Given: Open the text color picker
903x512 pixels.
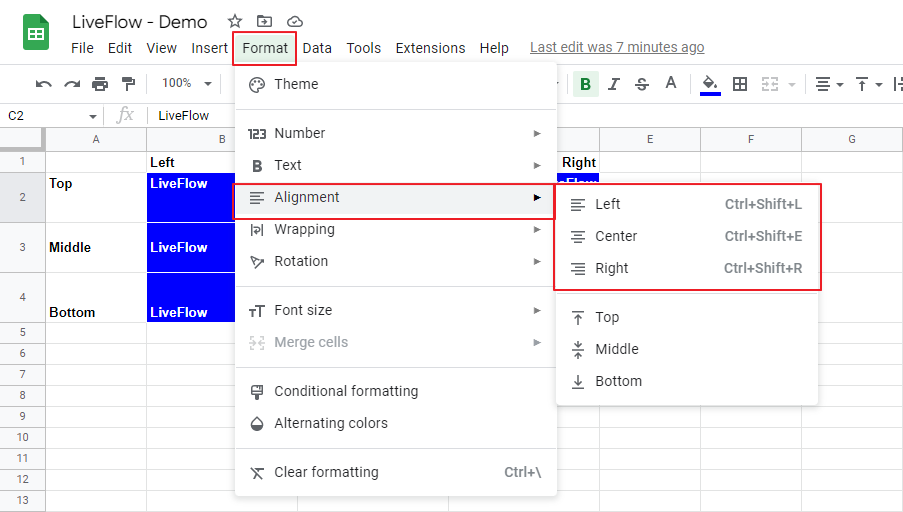Looking at the screenshot, I should click(670, 84).
